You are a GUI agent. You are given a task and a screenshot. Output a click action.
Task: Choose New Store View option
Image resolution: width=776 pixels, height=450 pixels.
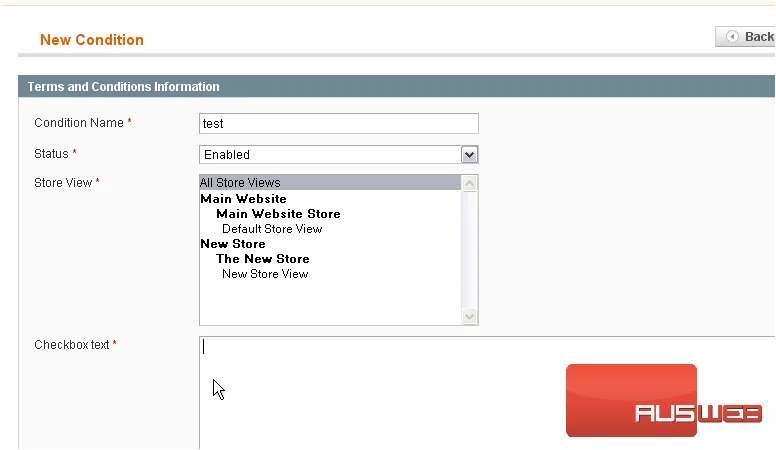(265, 274)
